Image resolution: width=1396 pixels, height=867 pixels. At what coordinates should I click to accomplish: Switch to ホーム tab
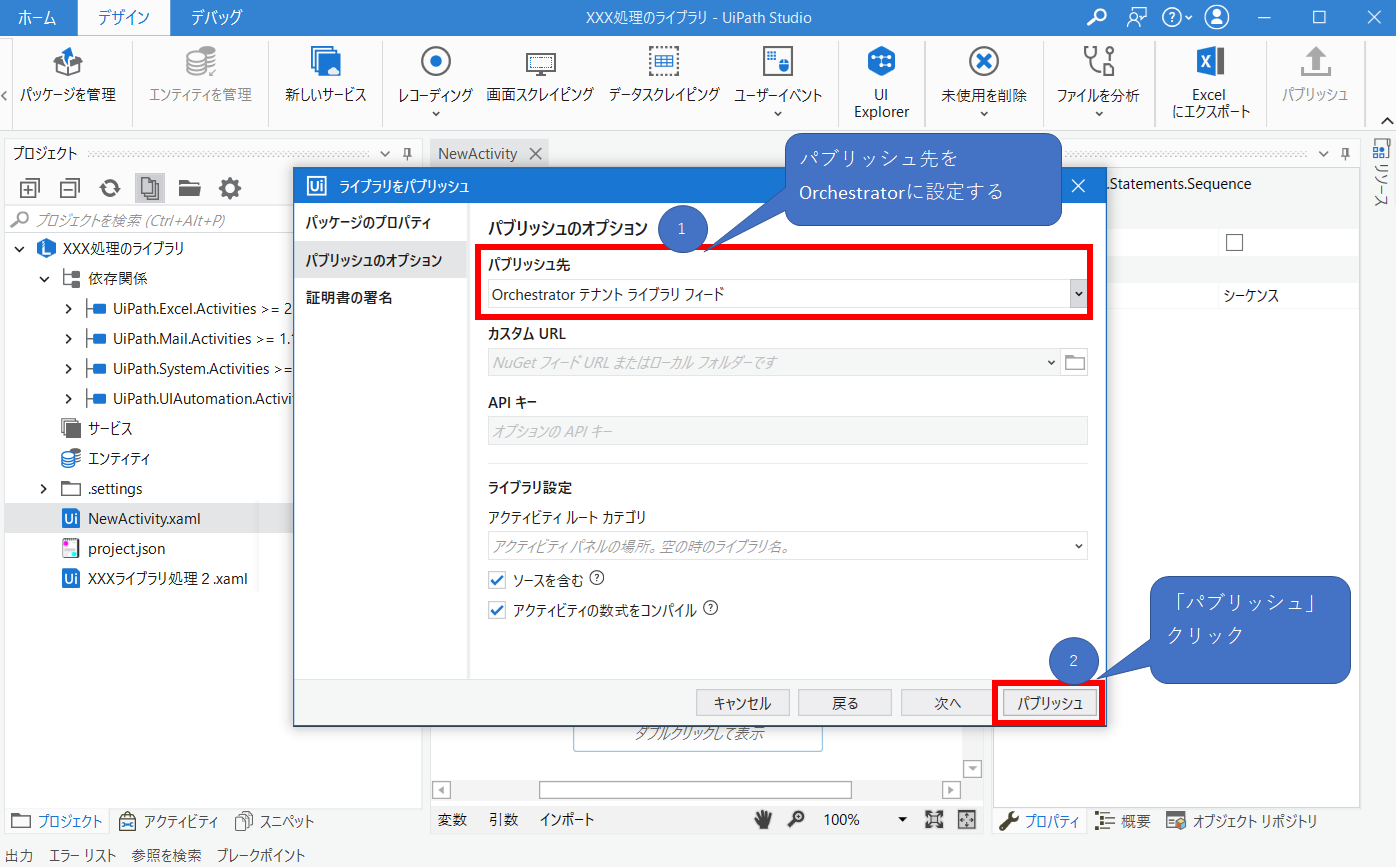(37, 17)
